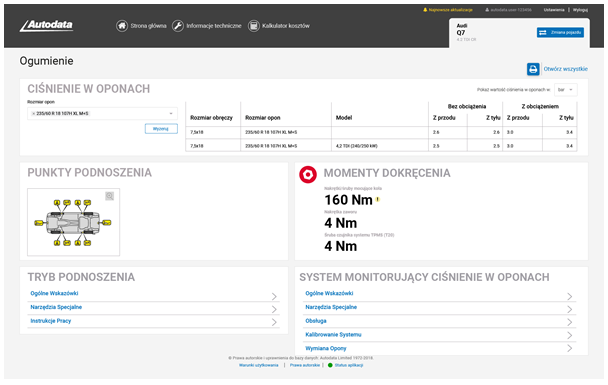Open the jacking points diagram thumbnail
Screen dimensions: 608x385
click(x=73, y=222)
